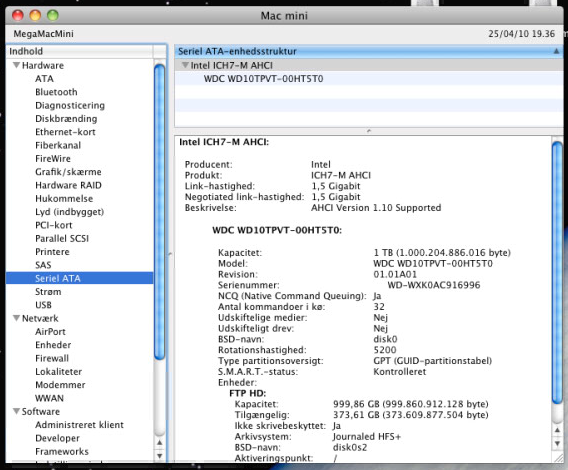Click the AHCI Version 1.10 Supported text
Viewport: 568px width, 470px height.
[x=376, y=208]
